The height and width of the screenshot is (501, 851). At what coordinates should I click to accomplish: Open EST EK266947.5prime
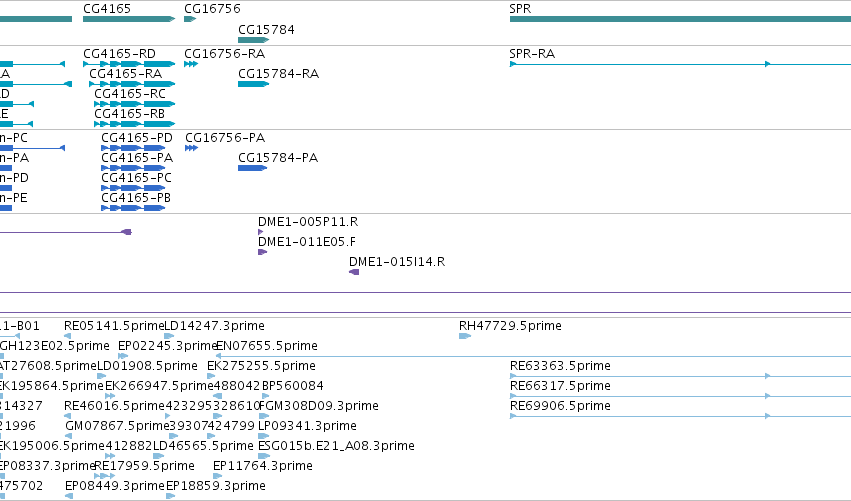(159, 386)
